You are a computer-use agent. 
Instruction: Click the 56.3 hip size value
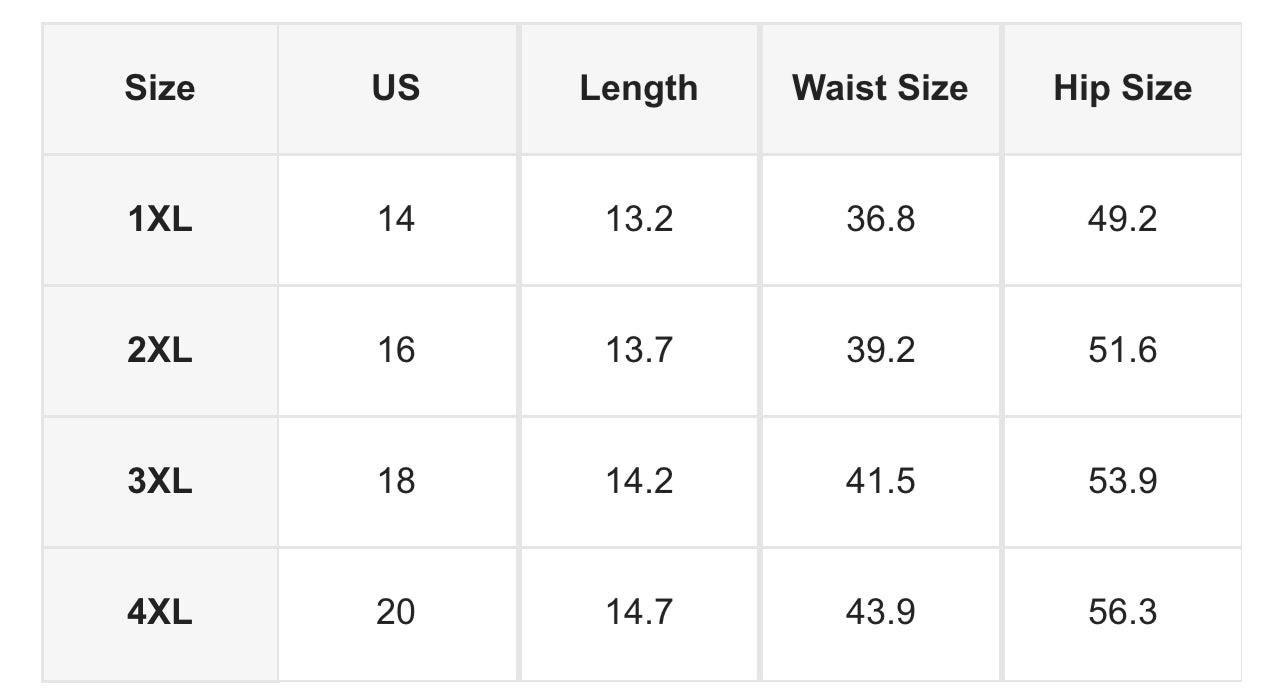tap(1122, 612)
